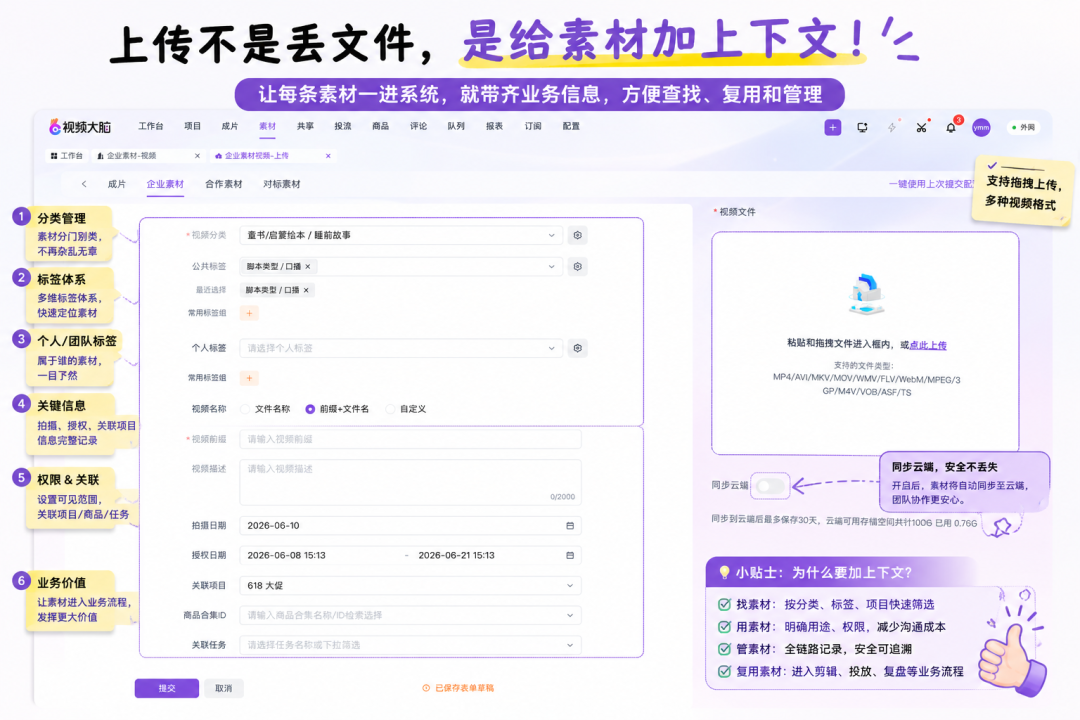Screen dimensions: 1080x720
Task: Click the purple plus create button
Action: (832, 127)
